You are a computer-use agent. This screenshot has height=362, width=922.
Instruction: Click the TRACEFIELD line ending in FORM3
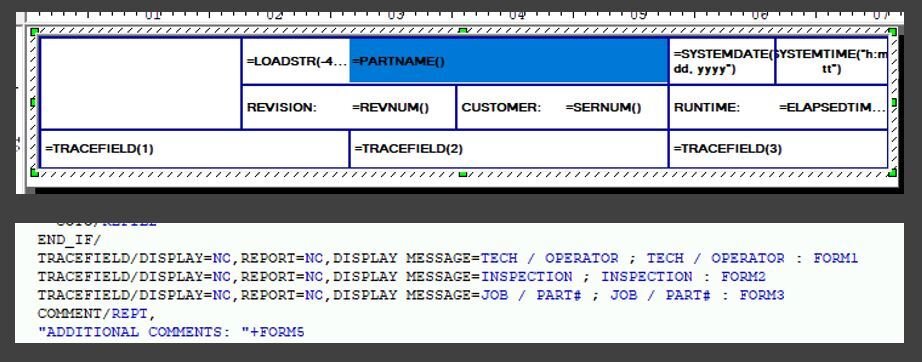pos(411,295)
